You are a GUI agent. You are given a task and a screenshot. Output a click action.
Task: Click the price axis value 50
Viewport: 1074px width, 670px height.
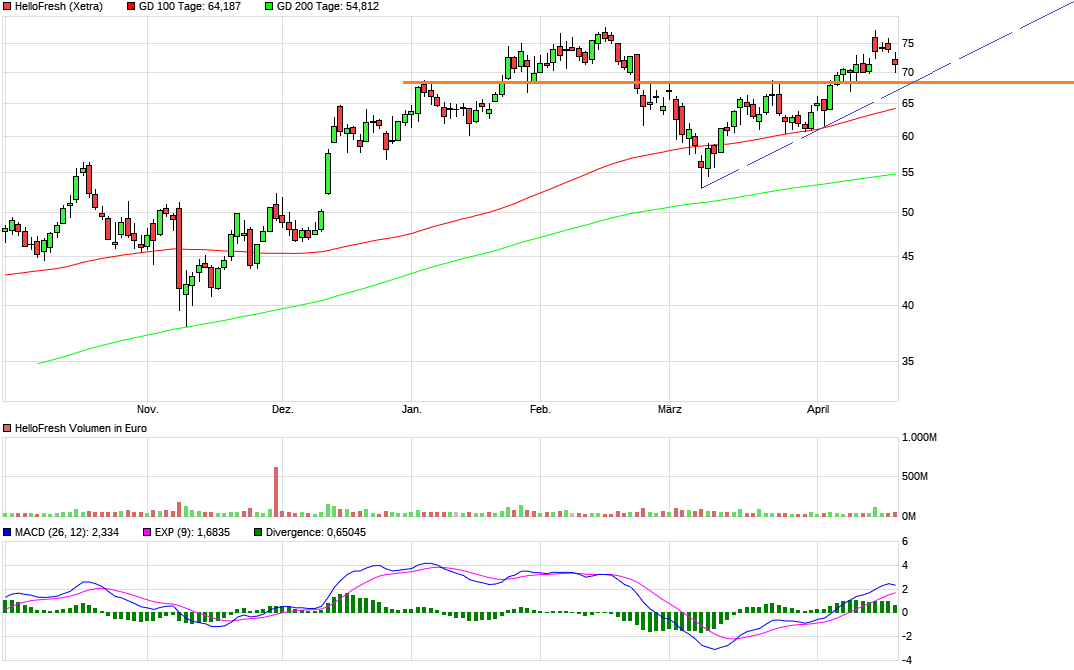(x=908, y=212)
